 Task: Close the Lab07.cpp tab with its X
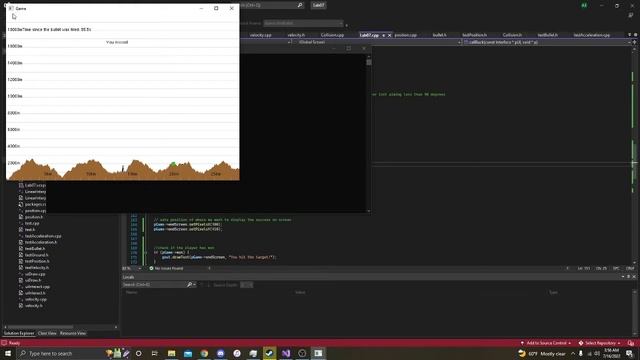coord(389,36)
